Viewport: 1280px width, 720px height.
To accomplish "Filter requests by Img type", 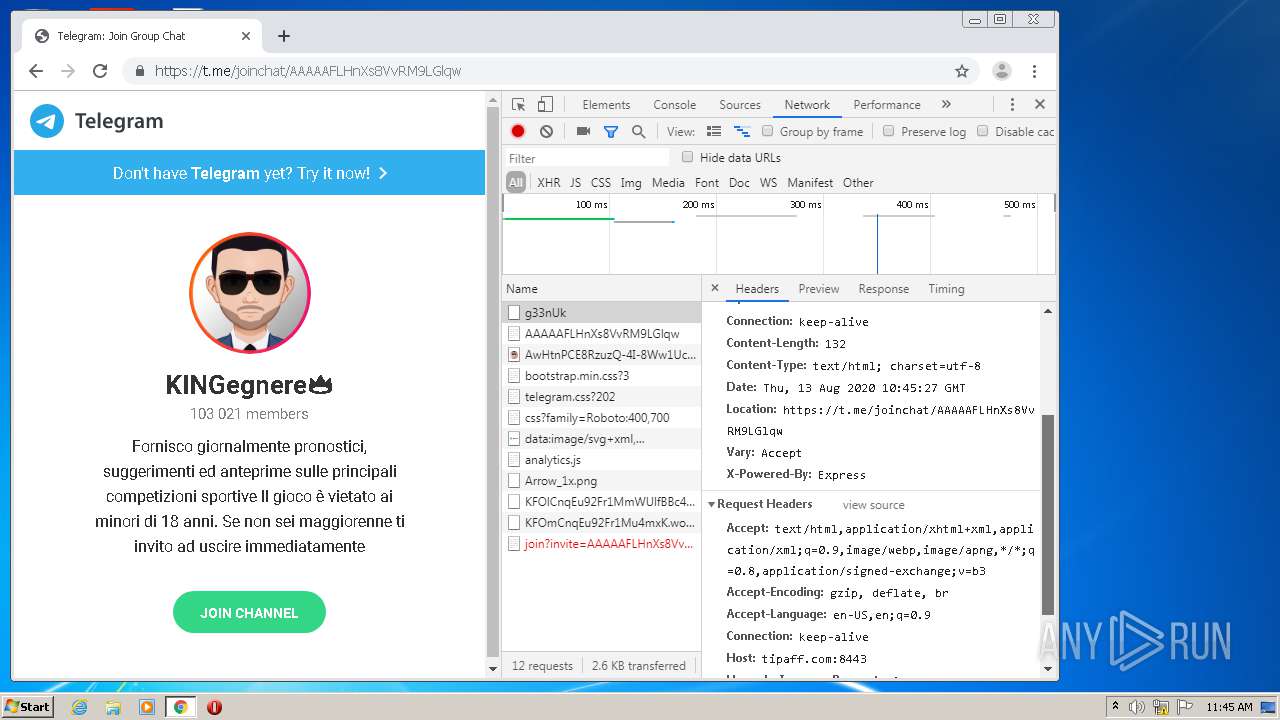I will click(631, 182).
